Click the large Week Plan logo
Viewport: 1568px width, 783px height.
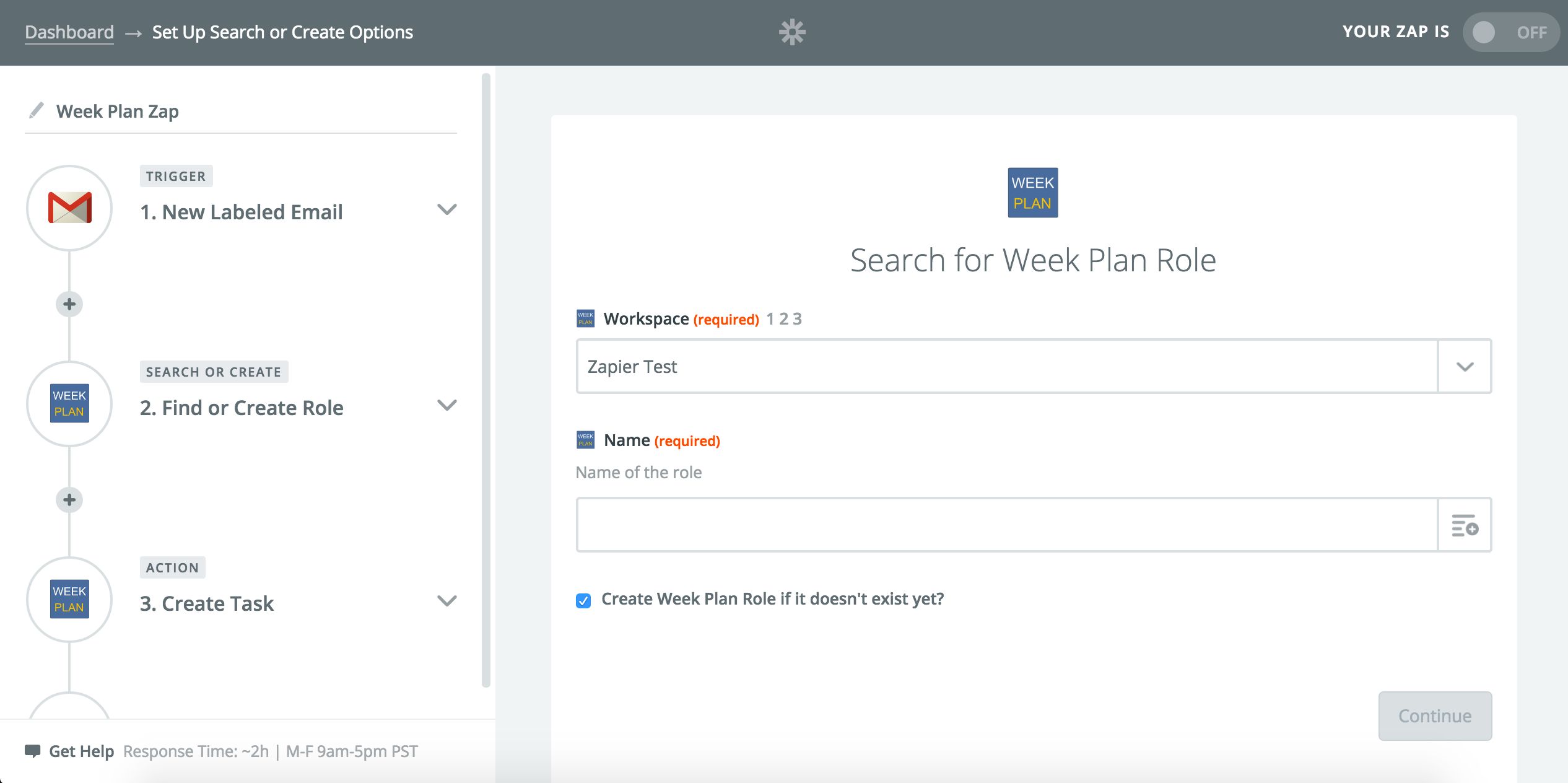(1033, 193)
